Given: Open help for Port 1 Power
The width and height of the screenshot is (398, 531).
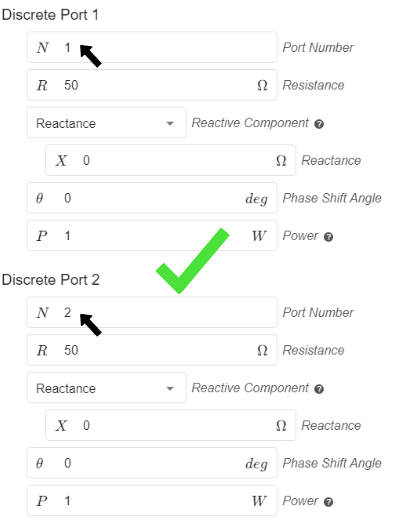Looking at the screenshot, I should coord(328,237).
